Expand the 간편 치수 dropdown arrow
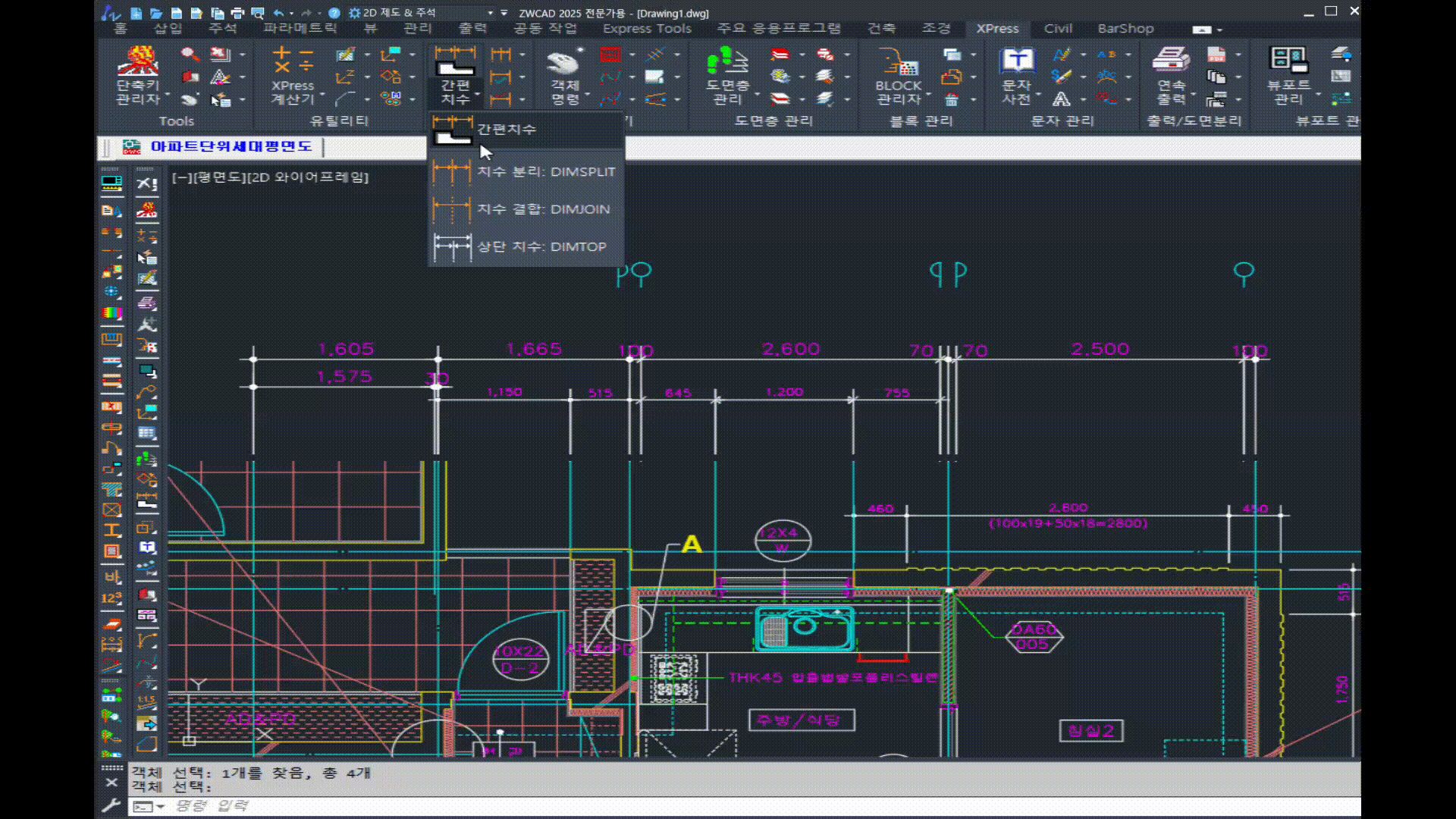This screenshot has height=819, width=1456. [x=477, y=95]
